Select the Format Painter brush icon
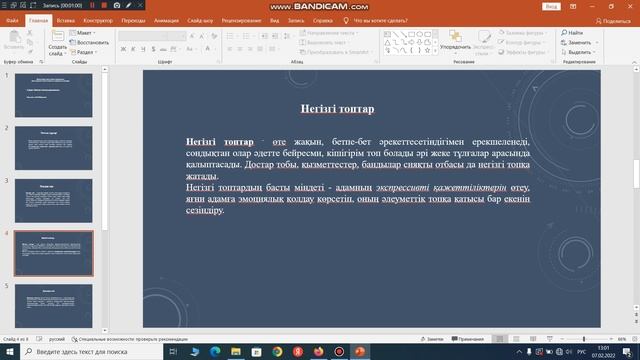Screen dimensions: 640x360 (30, 52)
